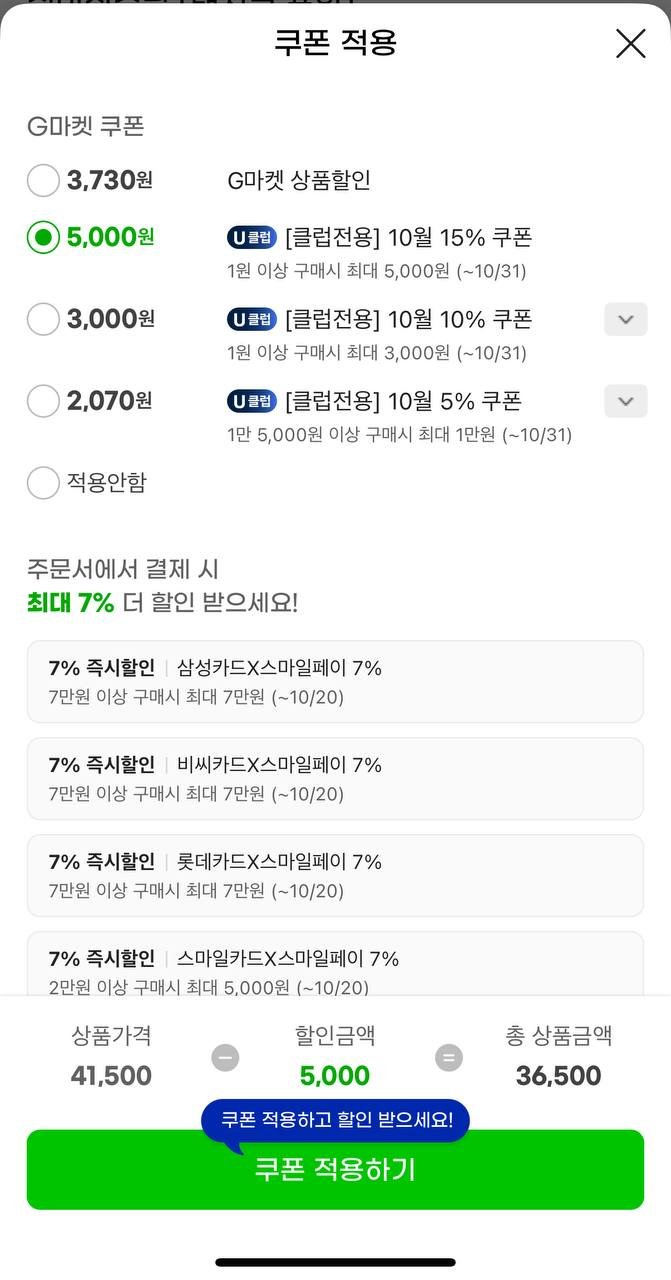Click U클럽 badge on 10% coupon

(x=251, y=320)
